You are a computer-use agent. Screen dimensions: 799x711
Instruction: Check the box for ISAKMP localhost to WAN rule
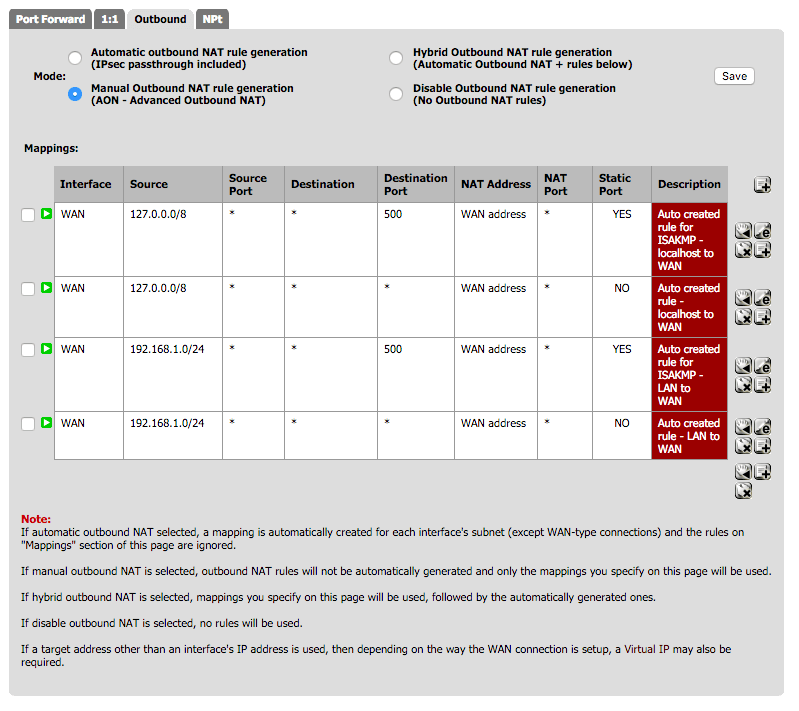coord(28,215)
